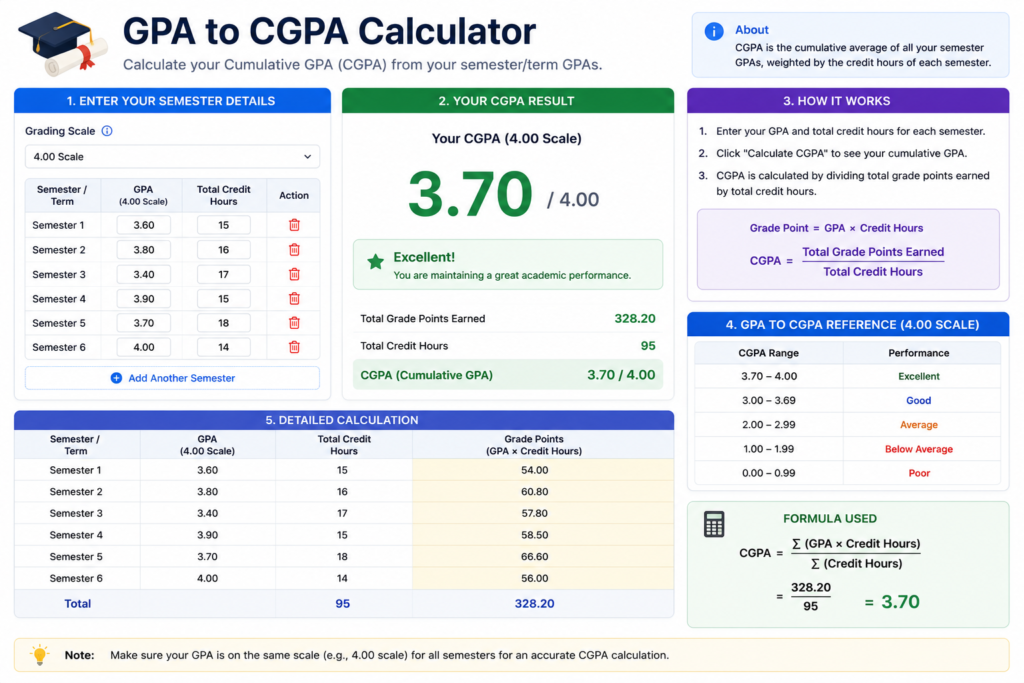Remove Semester 2 using the trash icon
Viewport: 1024px width, 683px height.
point(295,249)
